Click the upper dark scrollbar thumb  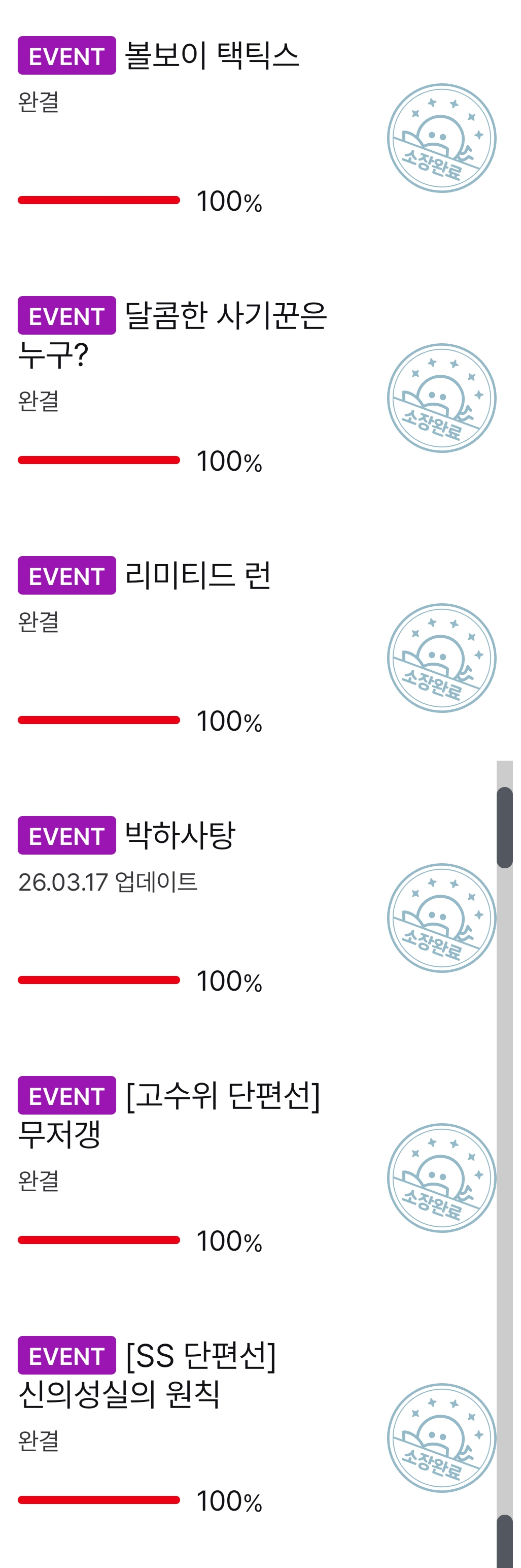click(505, 828)
